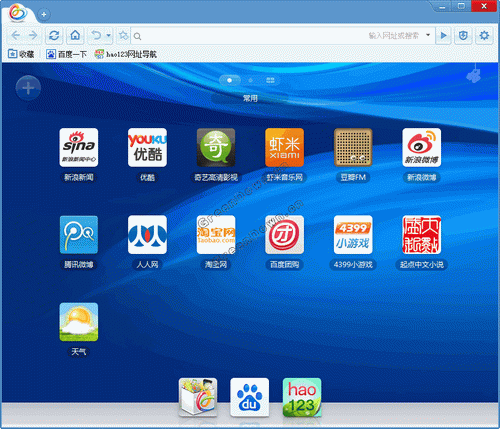Screen dimensions: 500x429
Task: Go forward with the forward arrow
Action: pyautogui.click(x=33, y=35)
